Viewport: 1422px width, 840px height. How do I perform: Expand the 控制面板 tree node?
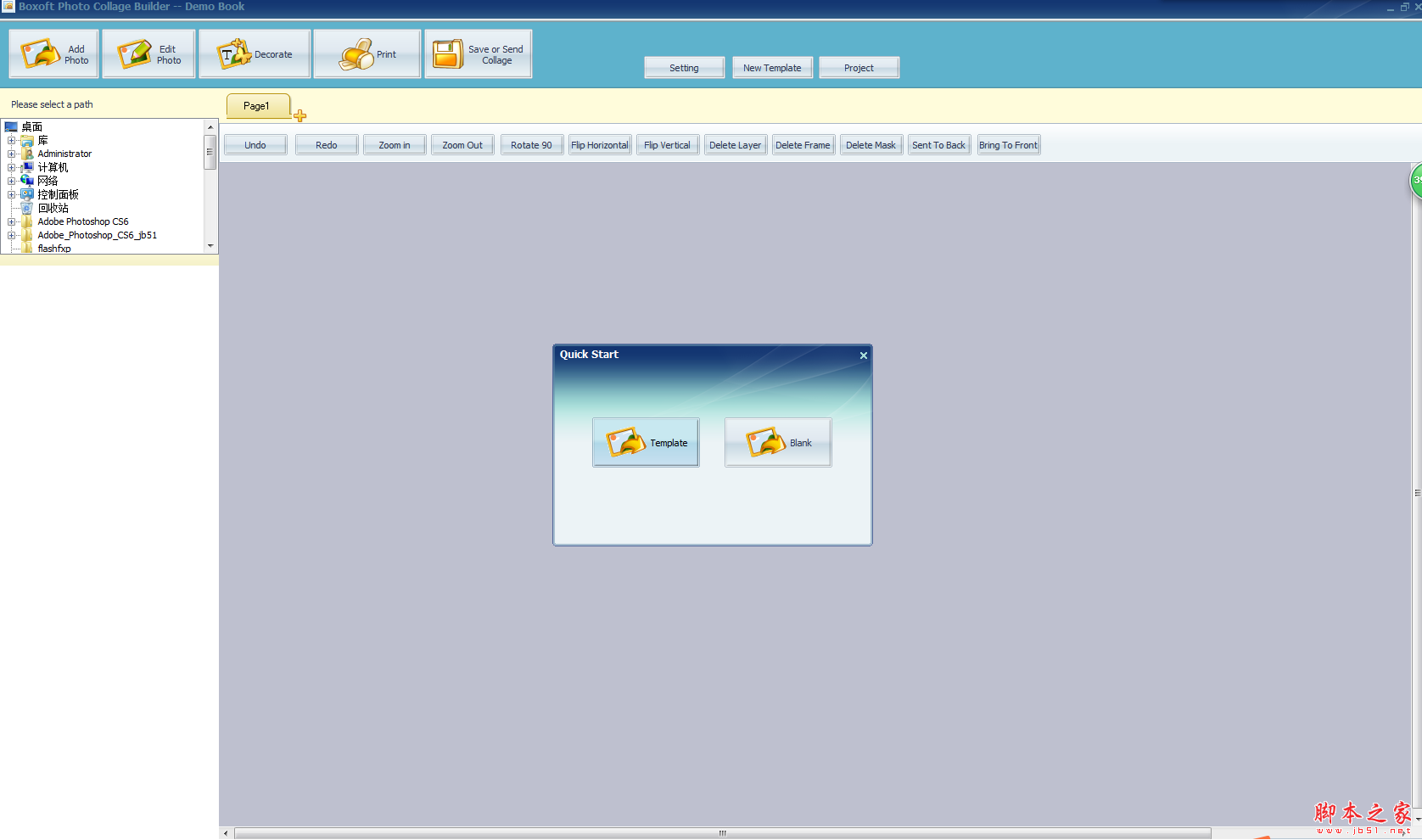tap(11, 195)
